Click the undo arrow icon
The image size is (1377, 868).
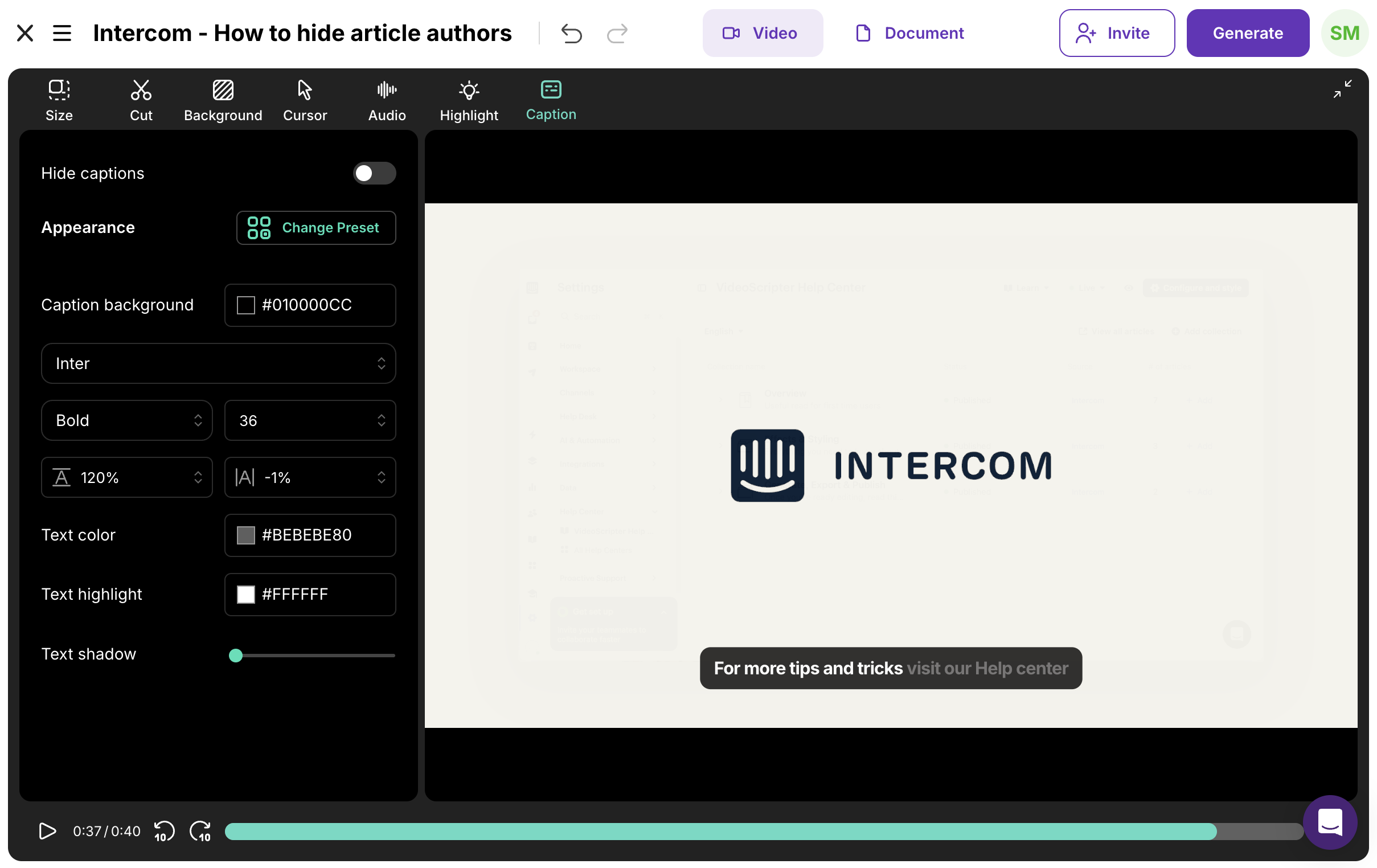[x=571, y=33]
